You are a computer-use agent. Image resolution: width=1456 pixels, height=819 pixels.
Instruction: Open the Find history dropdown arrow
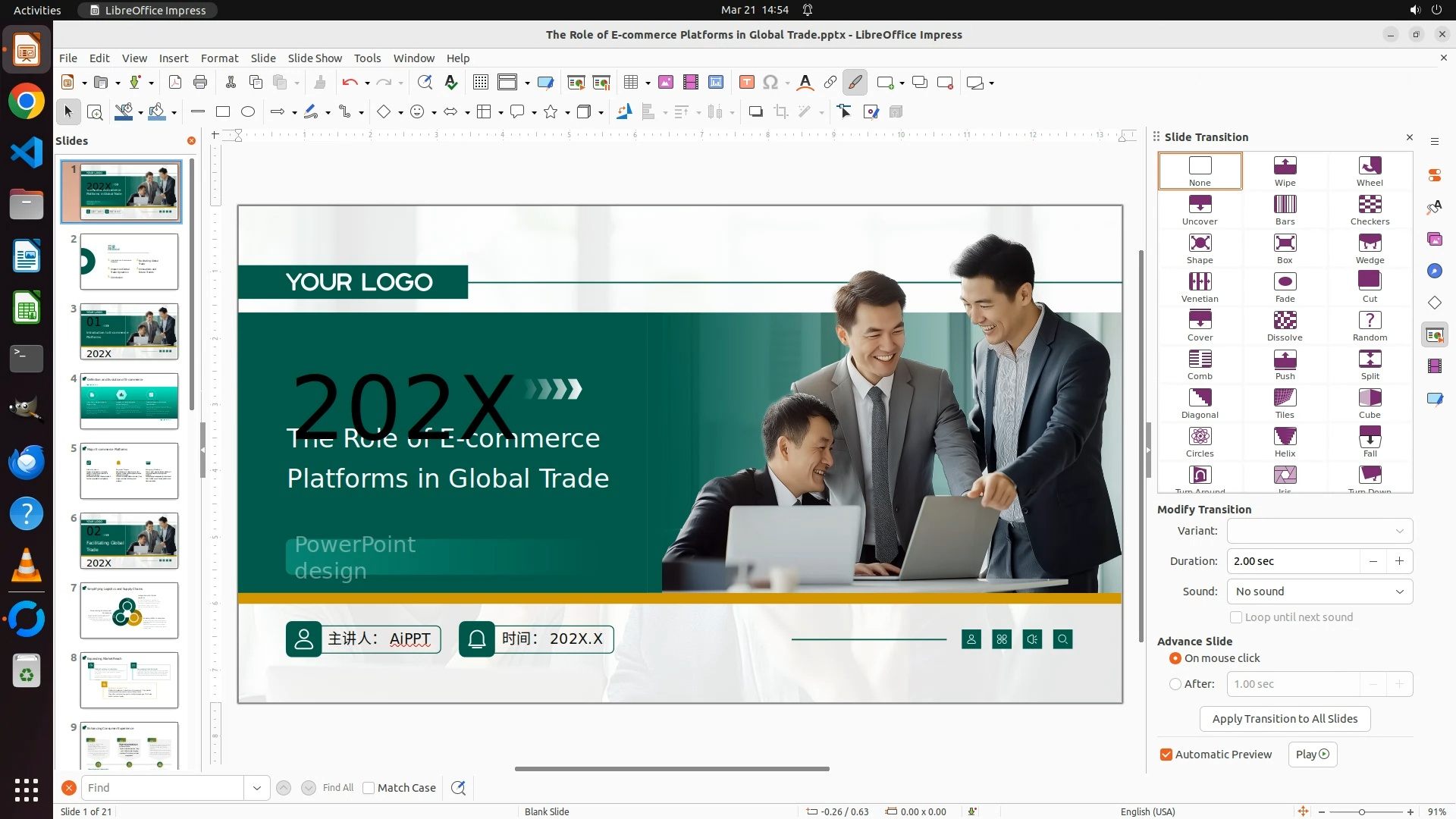click(257, 788)
